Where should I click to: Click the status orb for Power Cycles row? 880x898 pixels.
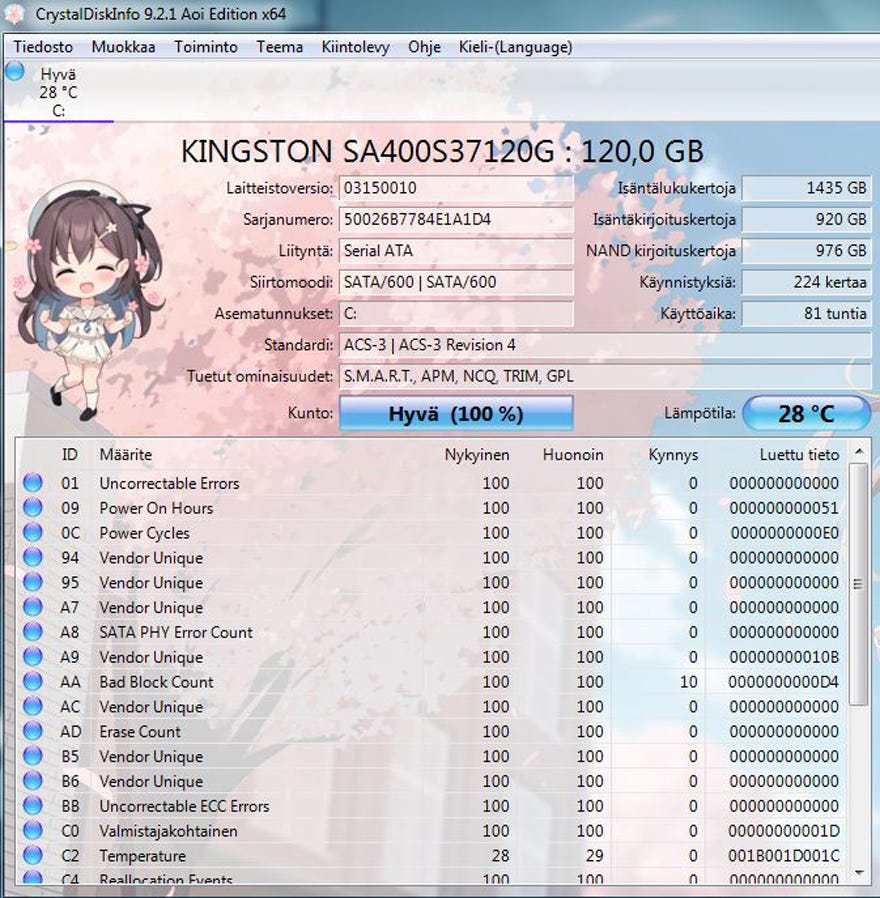33,532
